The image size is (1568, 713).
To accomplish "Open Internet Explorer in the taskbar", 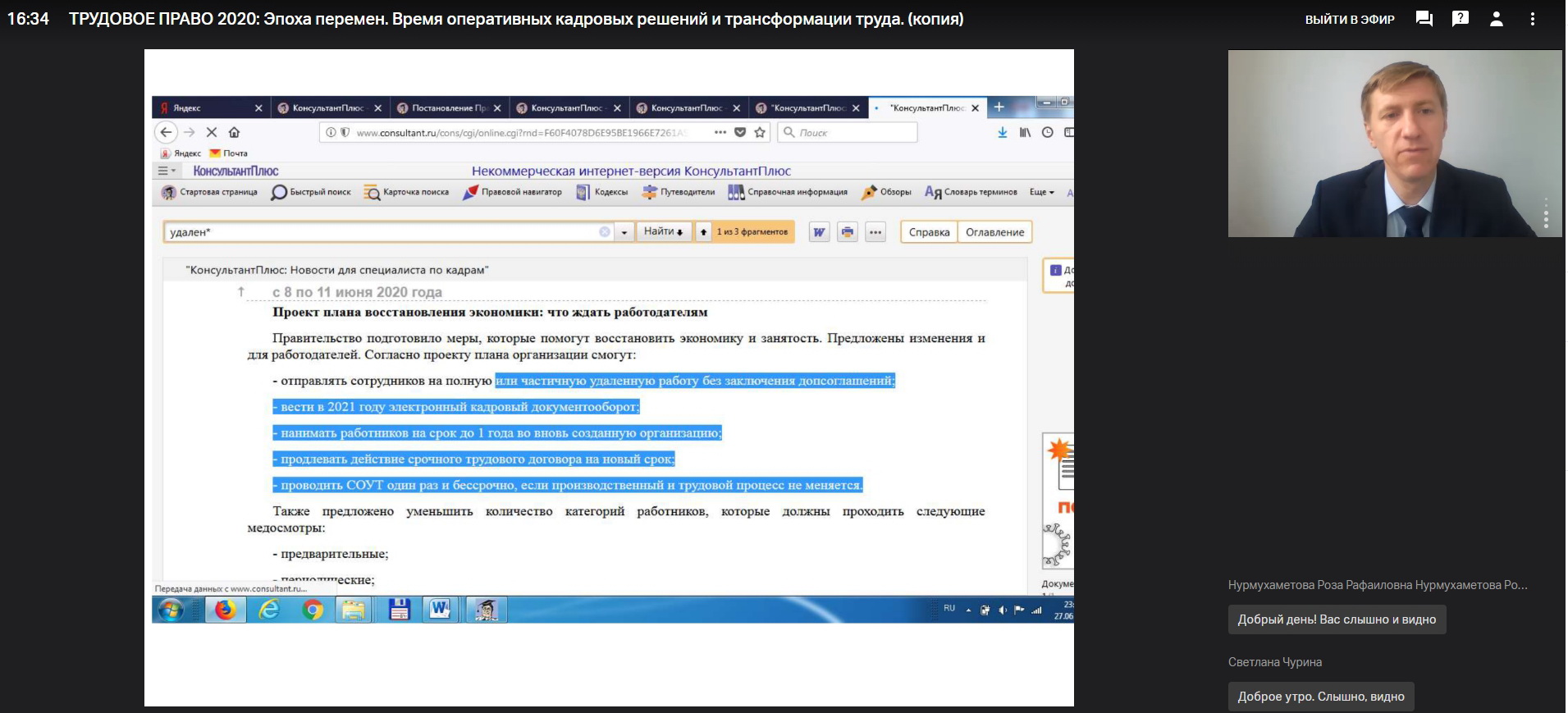I will tap(269, 610).
